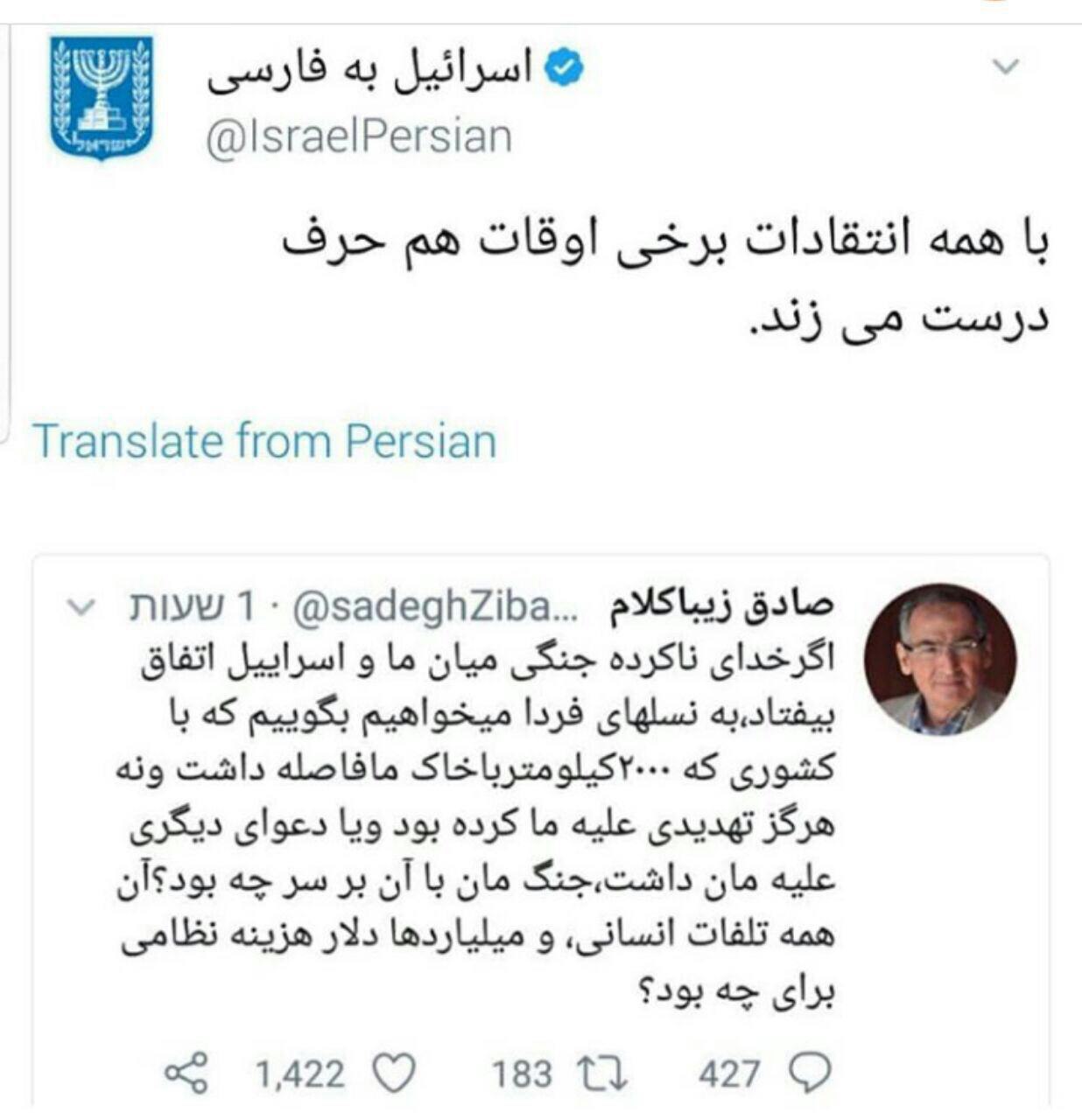The width and height of the screenshot is (1082, 1120).
Task: Open the quoted tweet's chevron menu
Action: (x=80, y=606)
